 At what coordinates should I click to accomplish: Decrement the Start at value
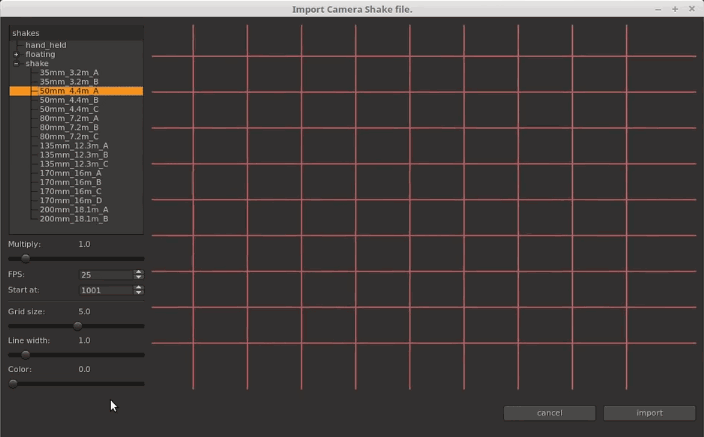138,293
